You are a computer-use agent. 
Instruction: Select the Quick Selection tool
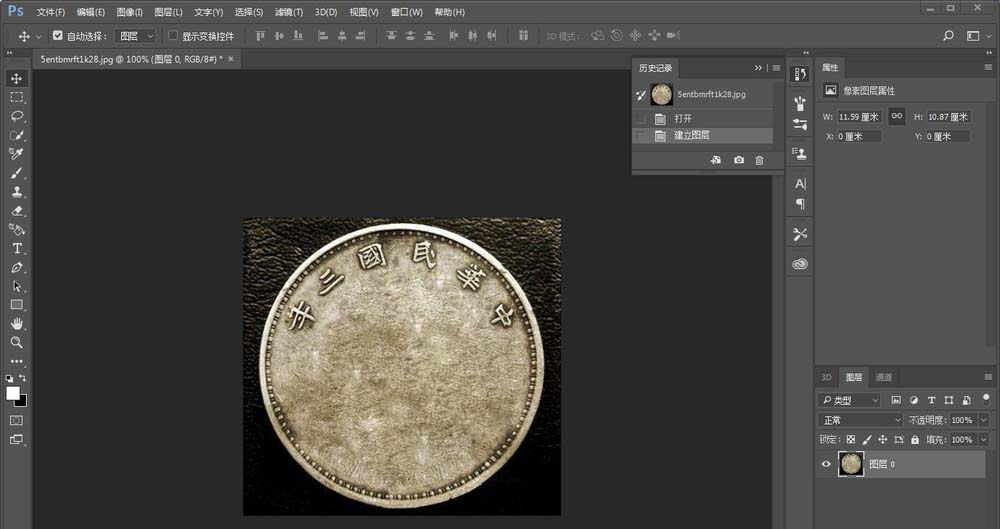tap(17, 135)
